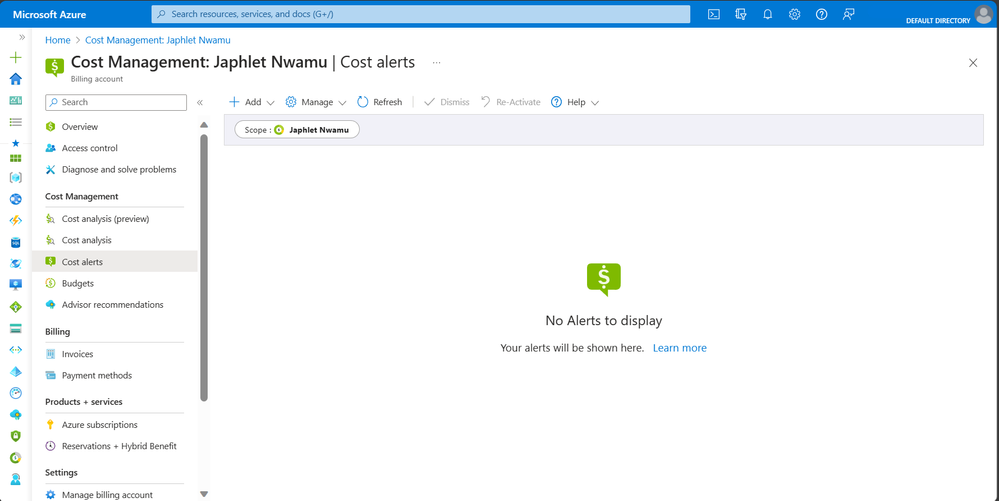Image resolution: width=999 pixels, height=501 pixels.
Task: Open the notifications bell
Action: click(x=768, y=14)
